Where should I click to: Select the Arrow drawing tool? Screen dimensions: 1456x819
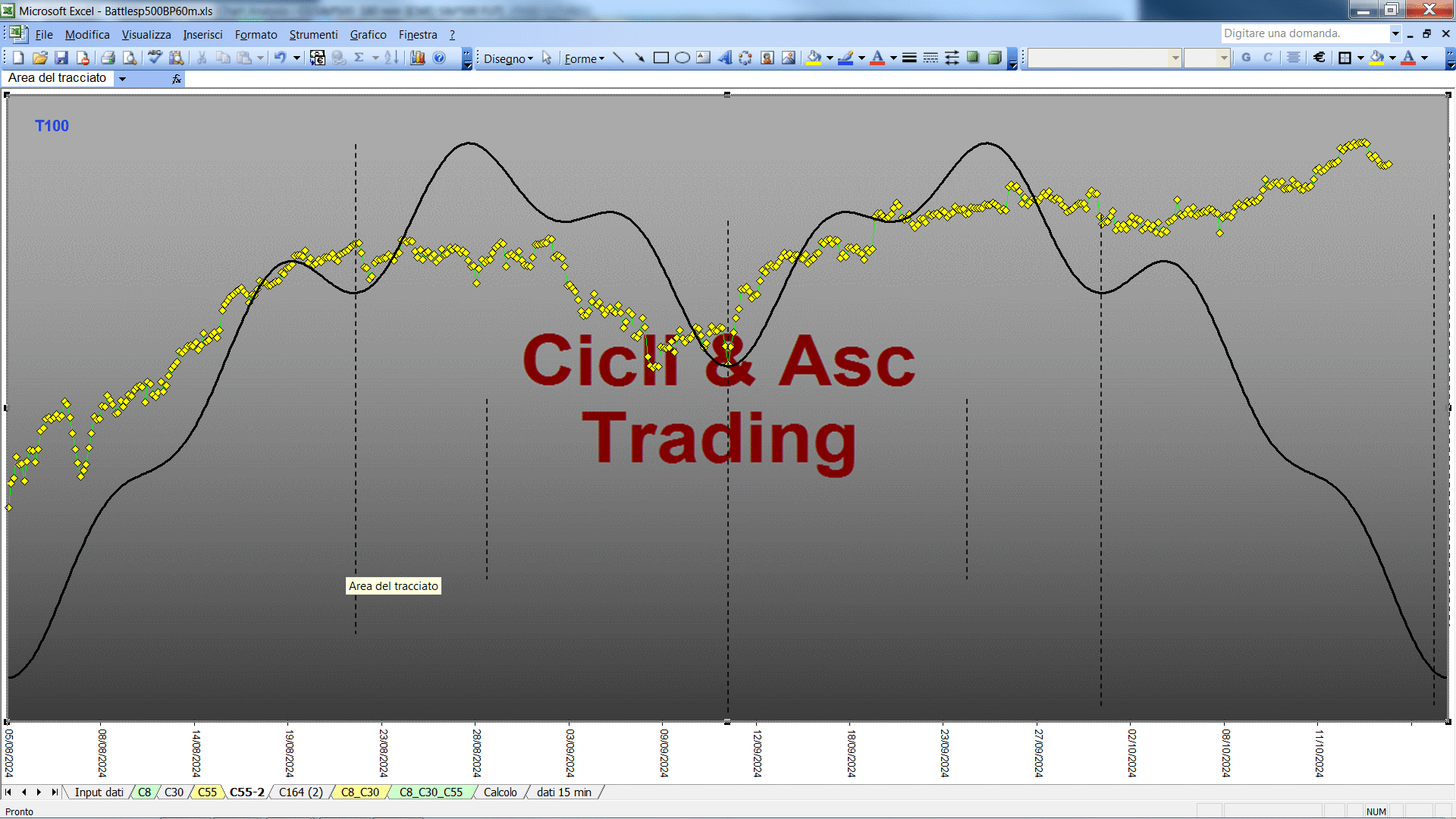(640, 58)
